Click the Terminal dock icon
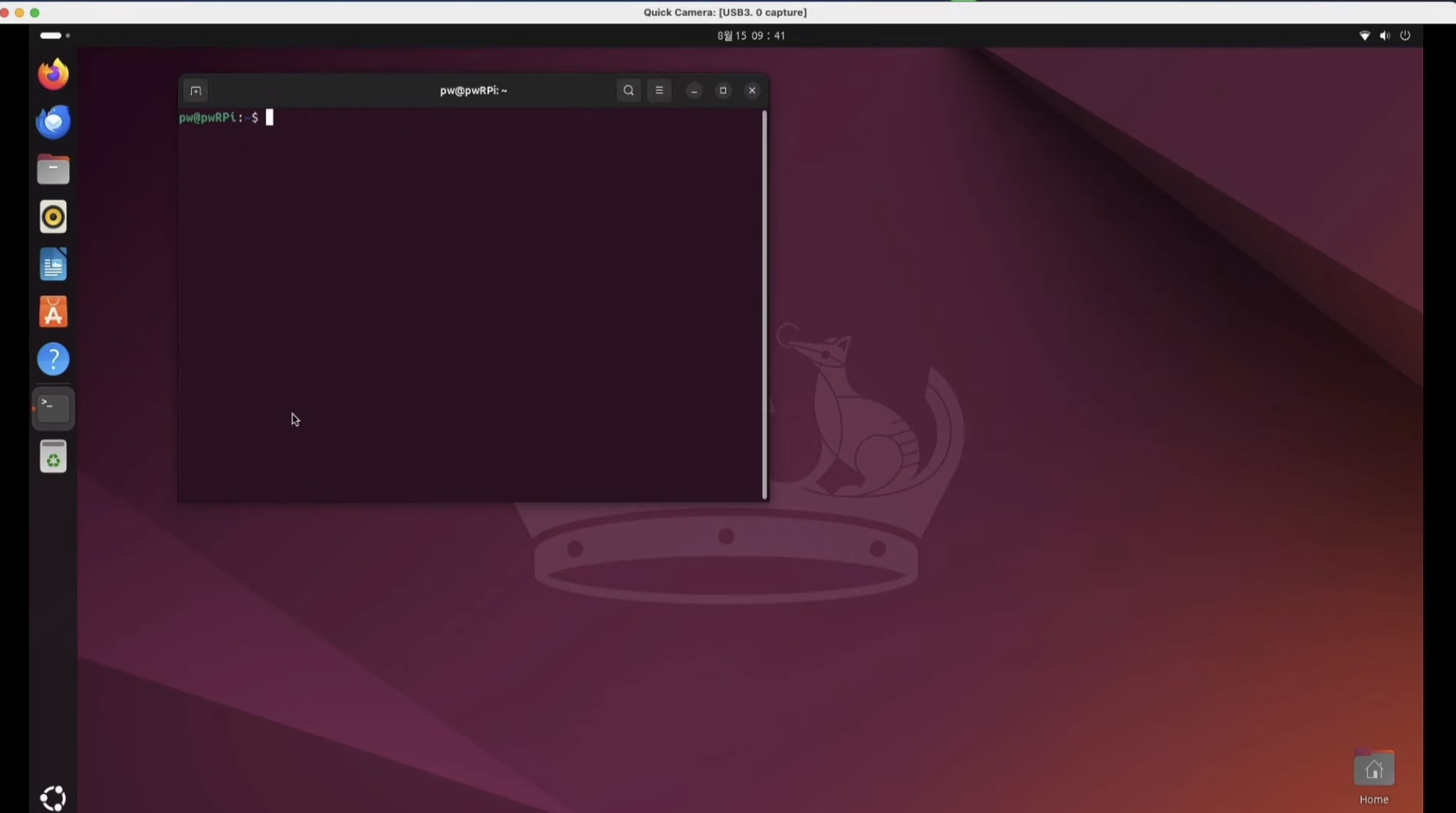 coord(53,408)
